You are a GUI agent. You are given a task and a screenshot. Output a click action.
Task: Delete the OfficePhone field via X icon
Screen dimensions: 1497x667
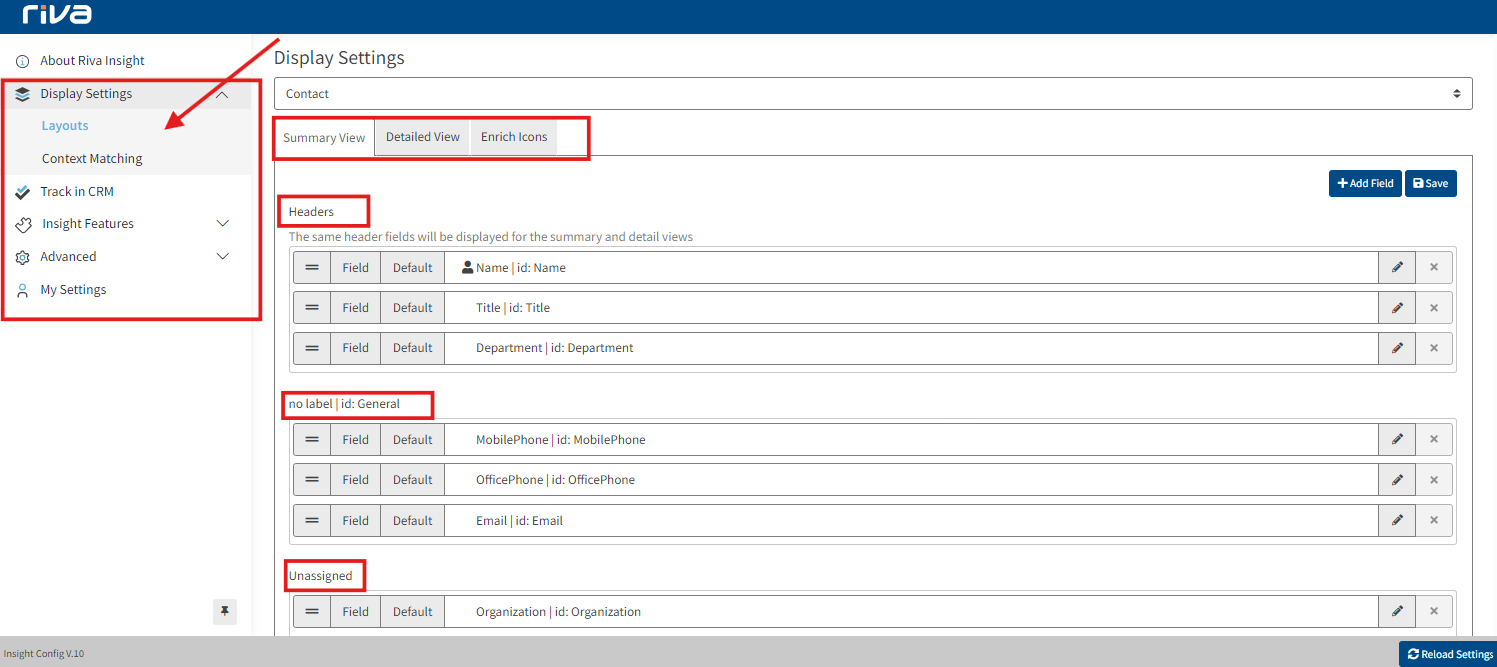[1433, 480]
